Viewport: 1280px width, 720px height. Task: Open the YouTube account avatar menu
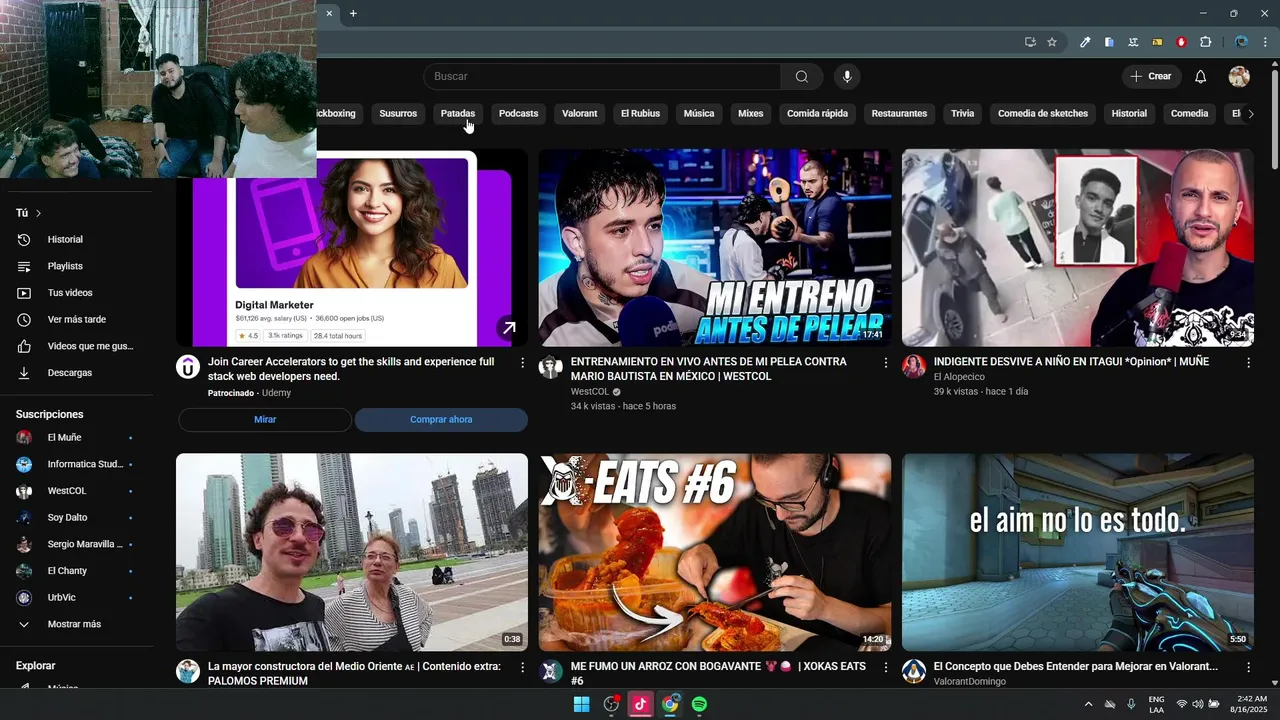(1239, 76)
